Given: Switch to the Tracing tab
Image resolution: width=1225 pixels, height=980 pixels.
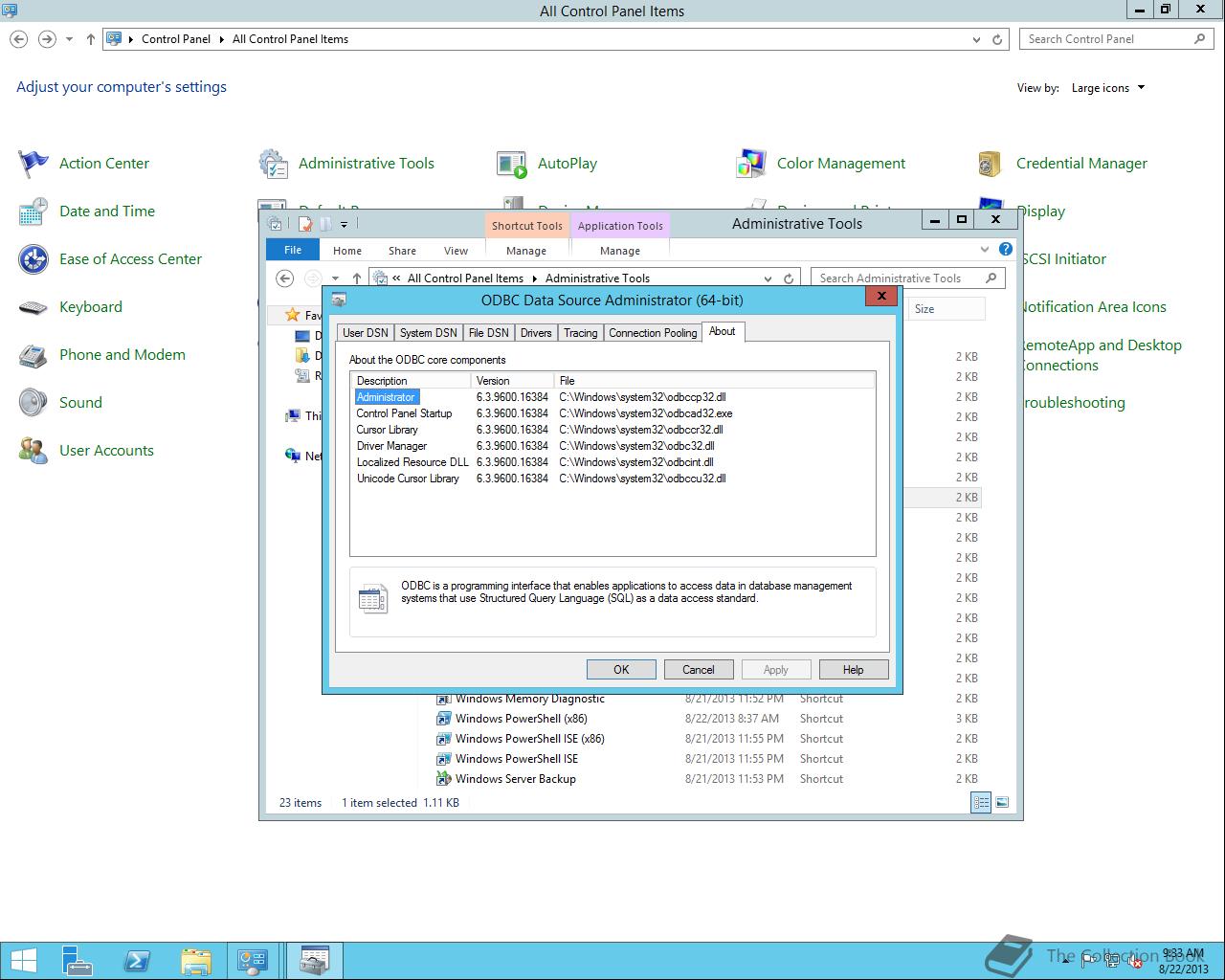Looking at the screenshot, I should [x=580, y=333].
